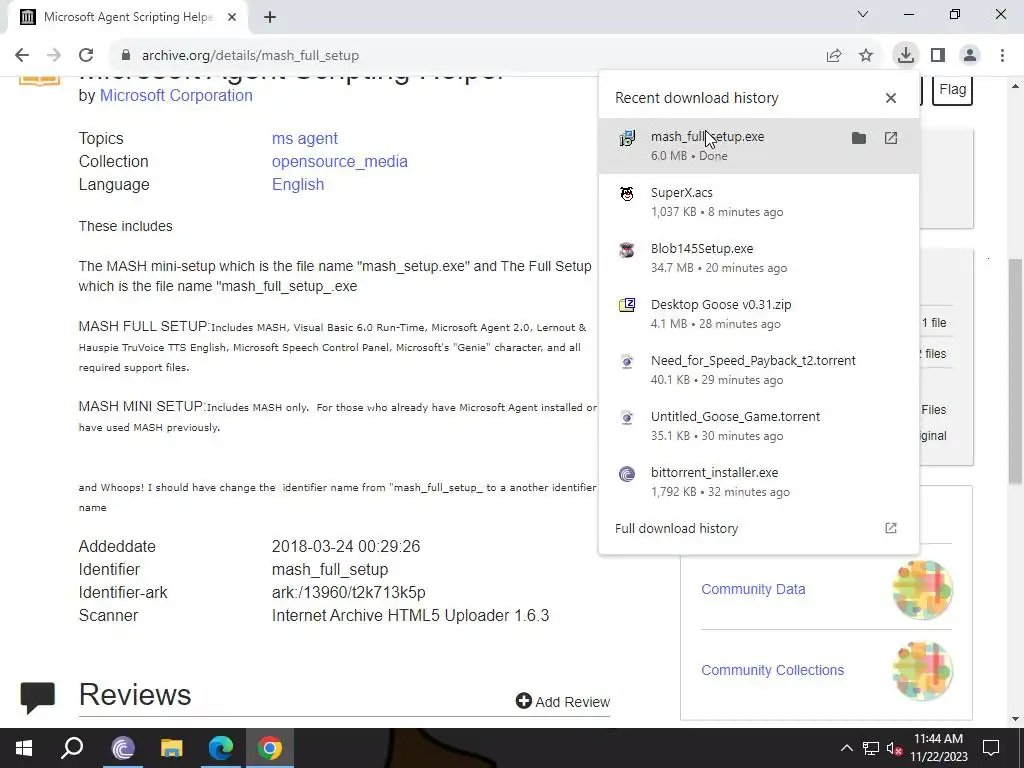Open the notification center icon
The image size is (1024, 768).
[991, 748]
